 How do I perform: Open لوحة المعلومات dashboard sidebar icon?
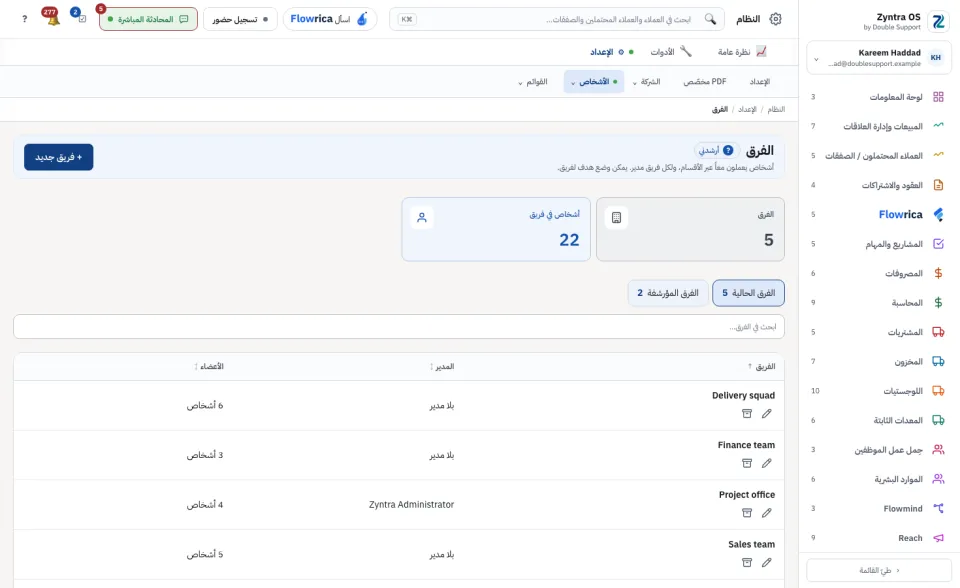point(938,97)
